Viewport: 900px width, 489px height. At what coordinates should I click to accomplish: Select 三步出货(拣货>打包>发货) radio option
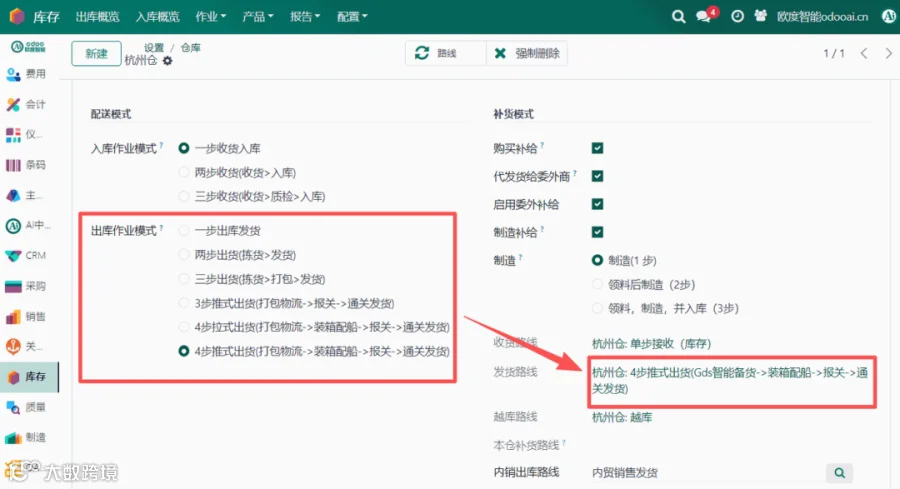[184, 279]
